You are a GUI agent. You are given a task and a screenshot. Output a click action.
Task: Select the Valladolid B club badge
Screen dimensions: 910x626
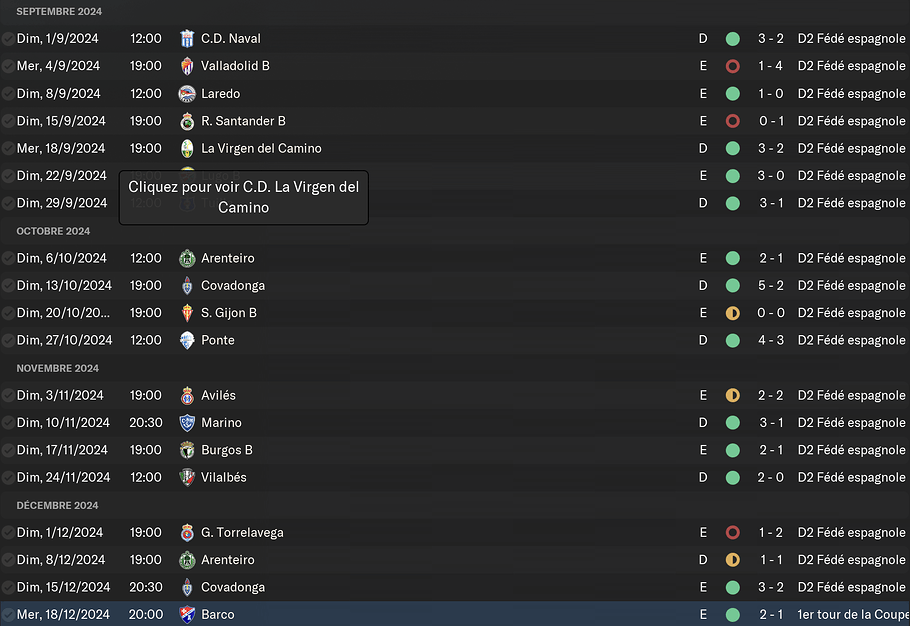(x=186, y=66)
